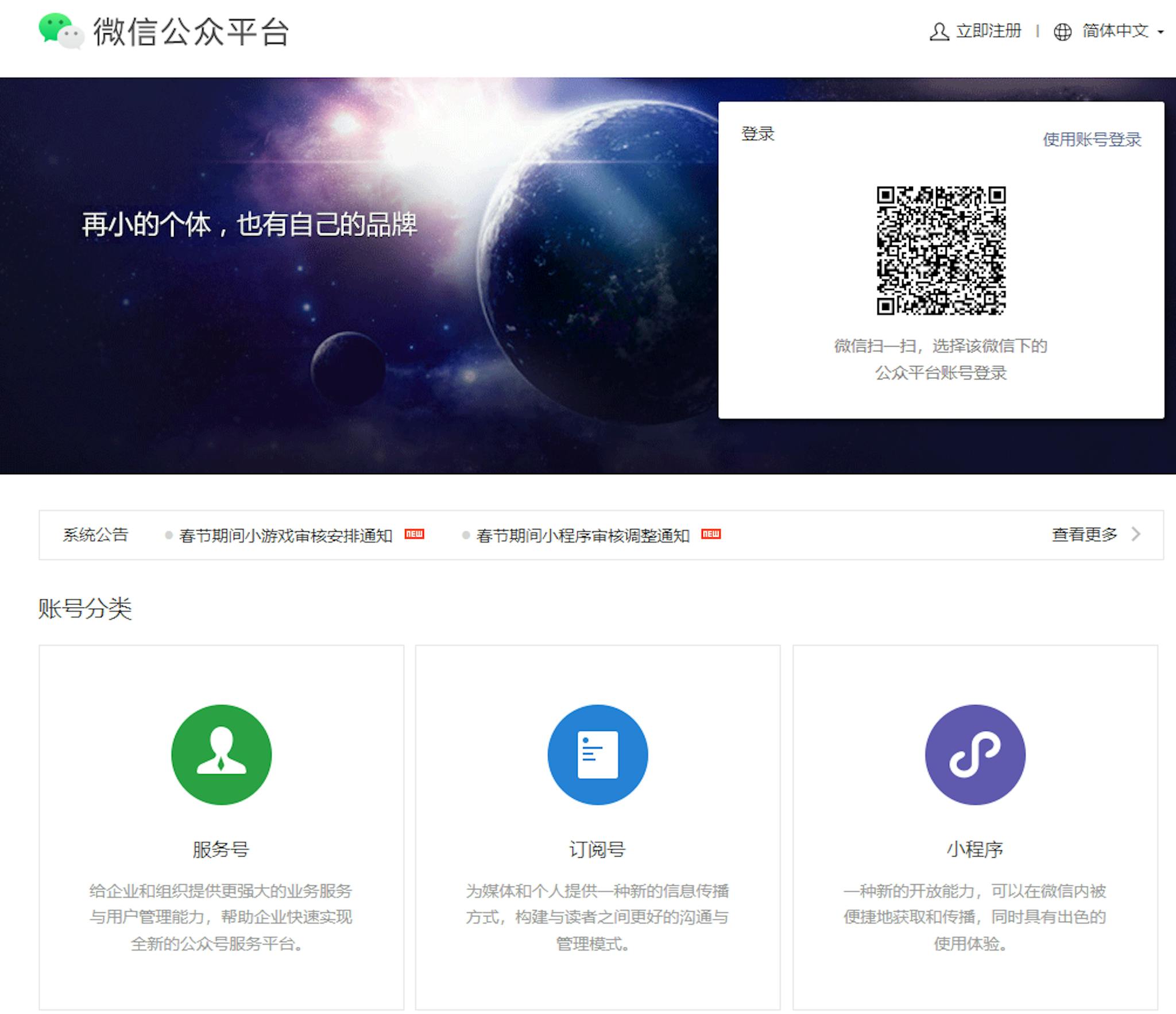Image resolution: width=1176 pixels, height=1014 pixels.
Task: Expand the language dropdown arrow
Action: click(x=1160, y=32)
